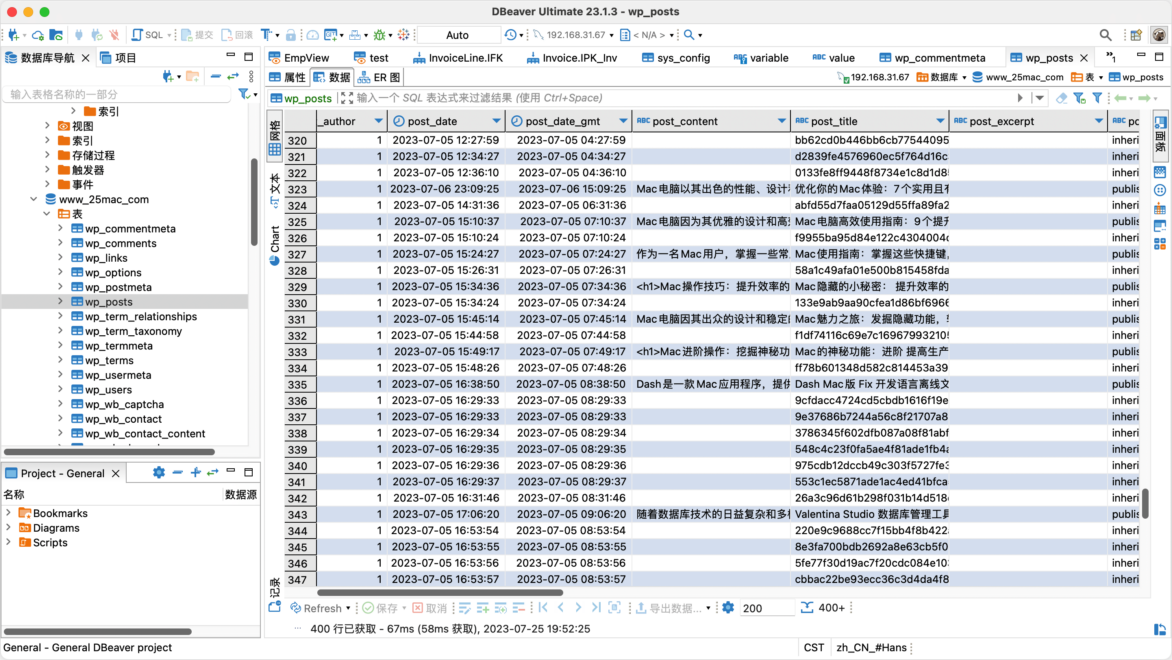
Task: Click the lock icon in the toolbar
Action: point(291,34)
